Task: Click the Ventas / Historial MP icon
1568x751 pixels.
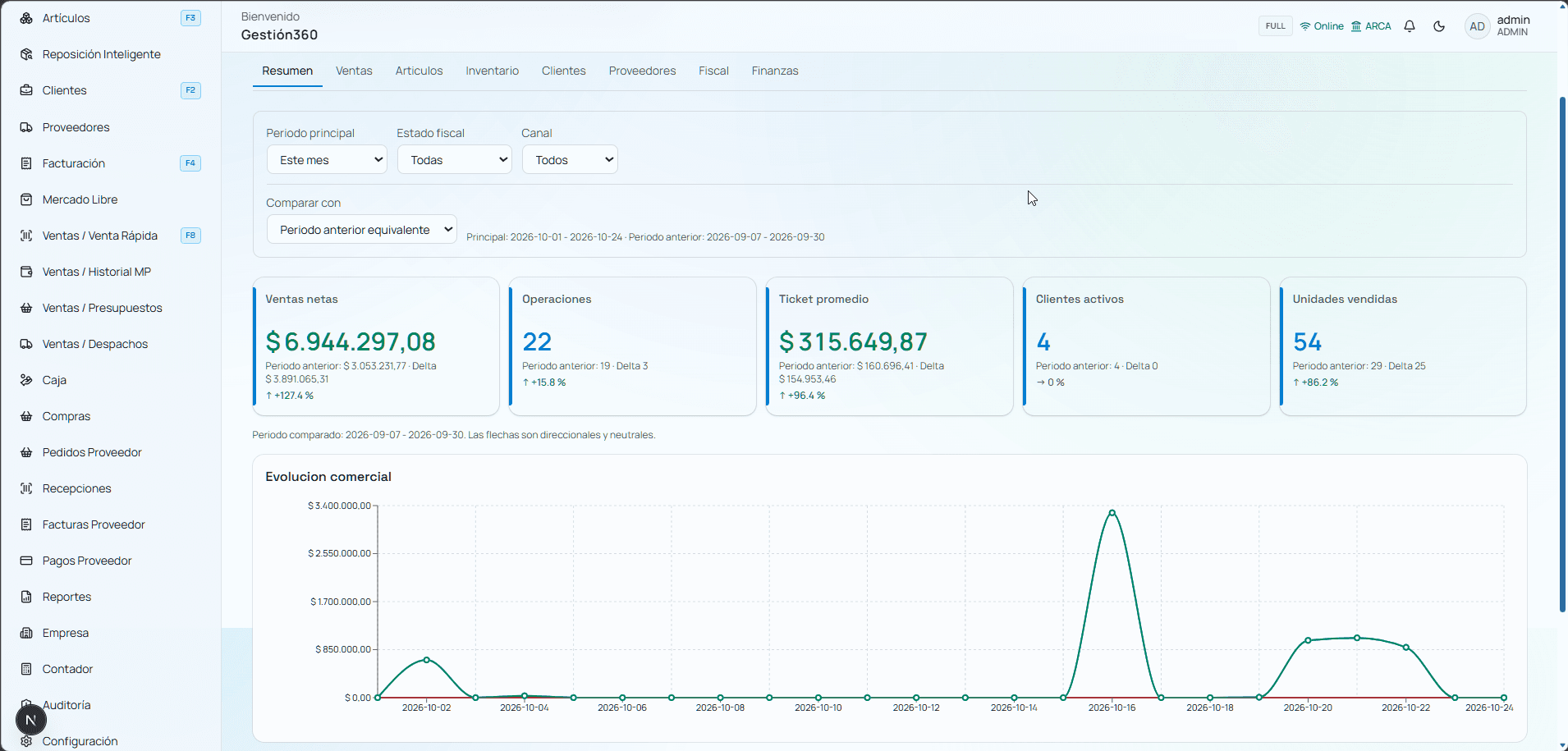Action: 26,272
